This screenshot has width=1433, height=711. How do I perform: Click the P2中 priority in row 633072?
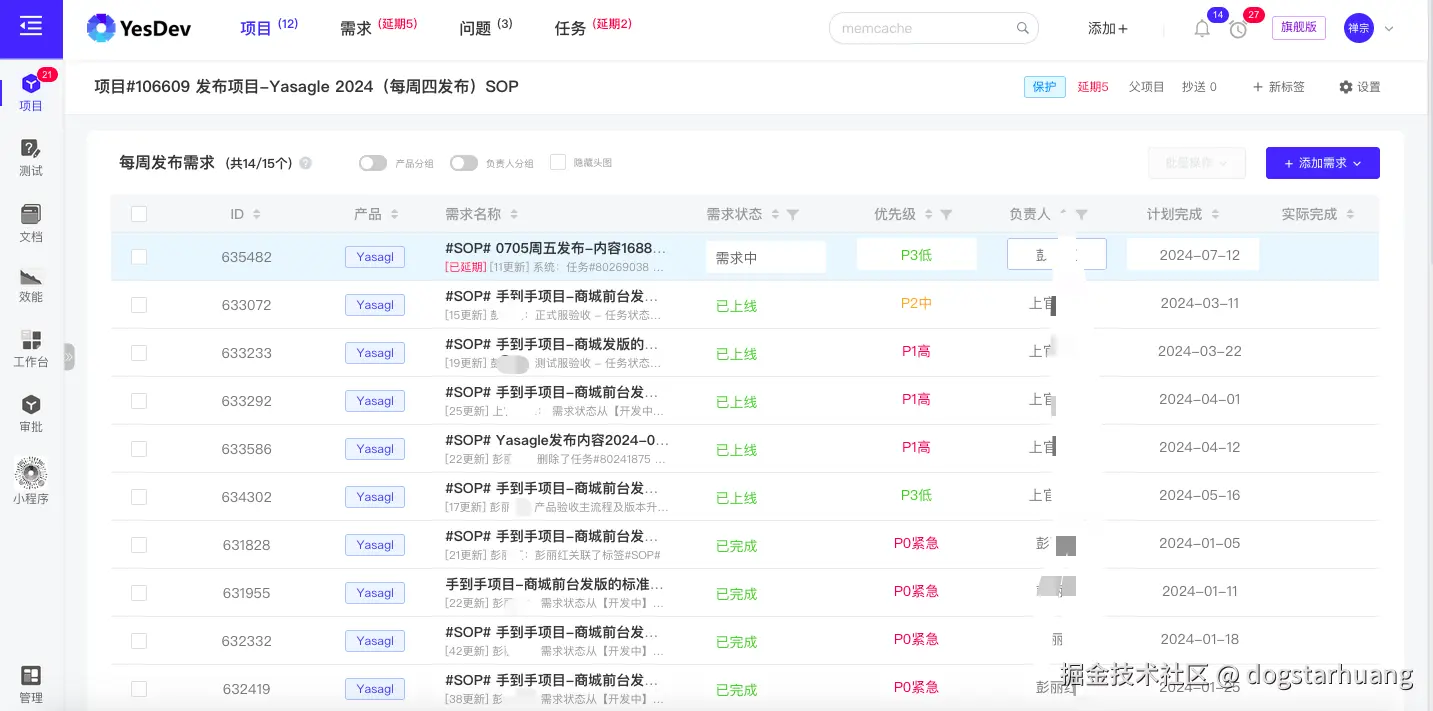coord(916,303)
